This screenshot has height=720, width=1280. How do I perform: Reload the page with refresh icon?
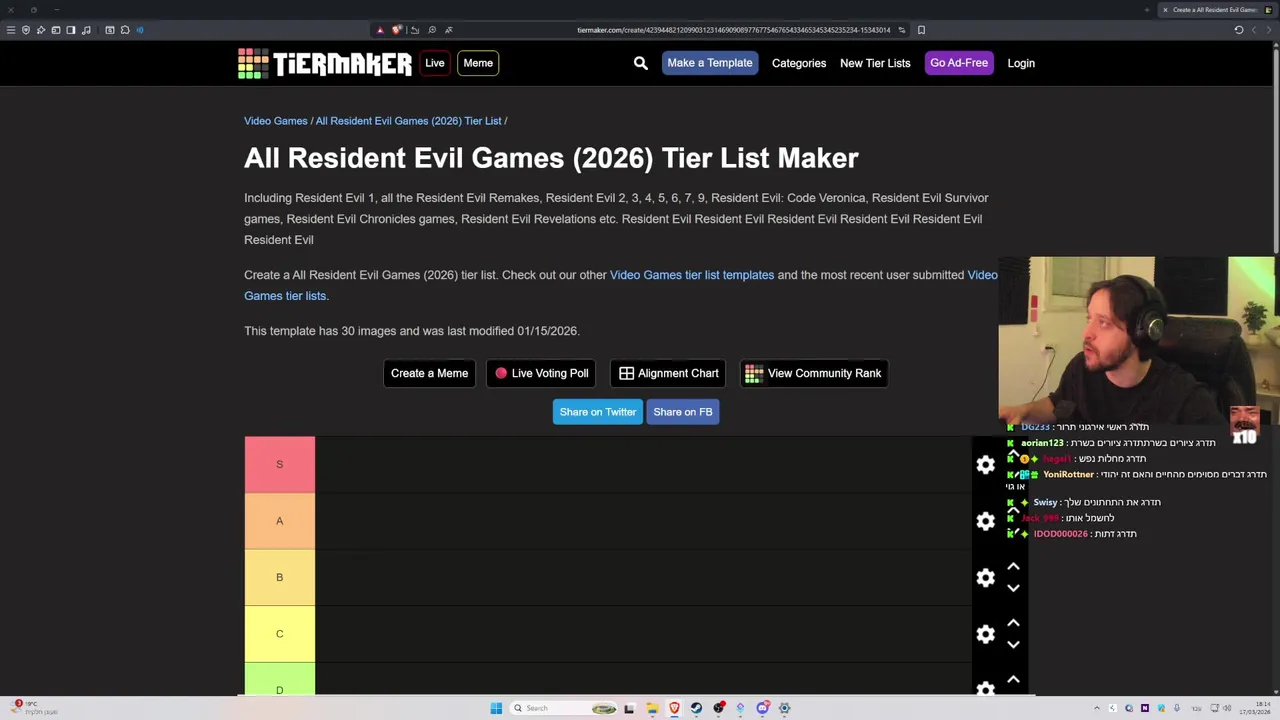tap(1238, 30)
